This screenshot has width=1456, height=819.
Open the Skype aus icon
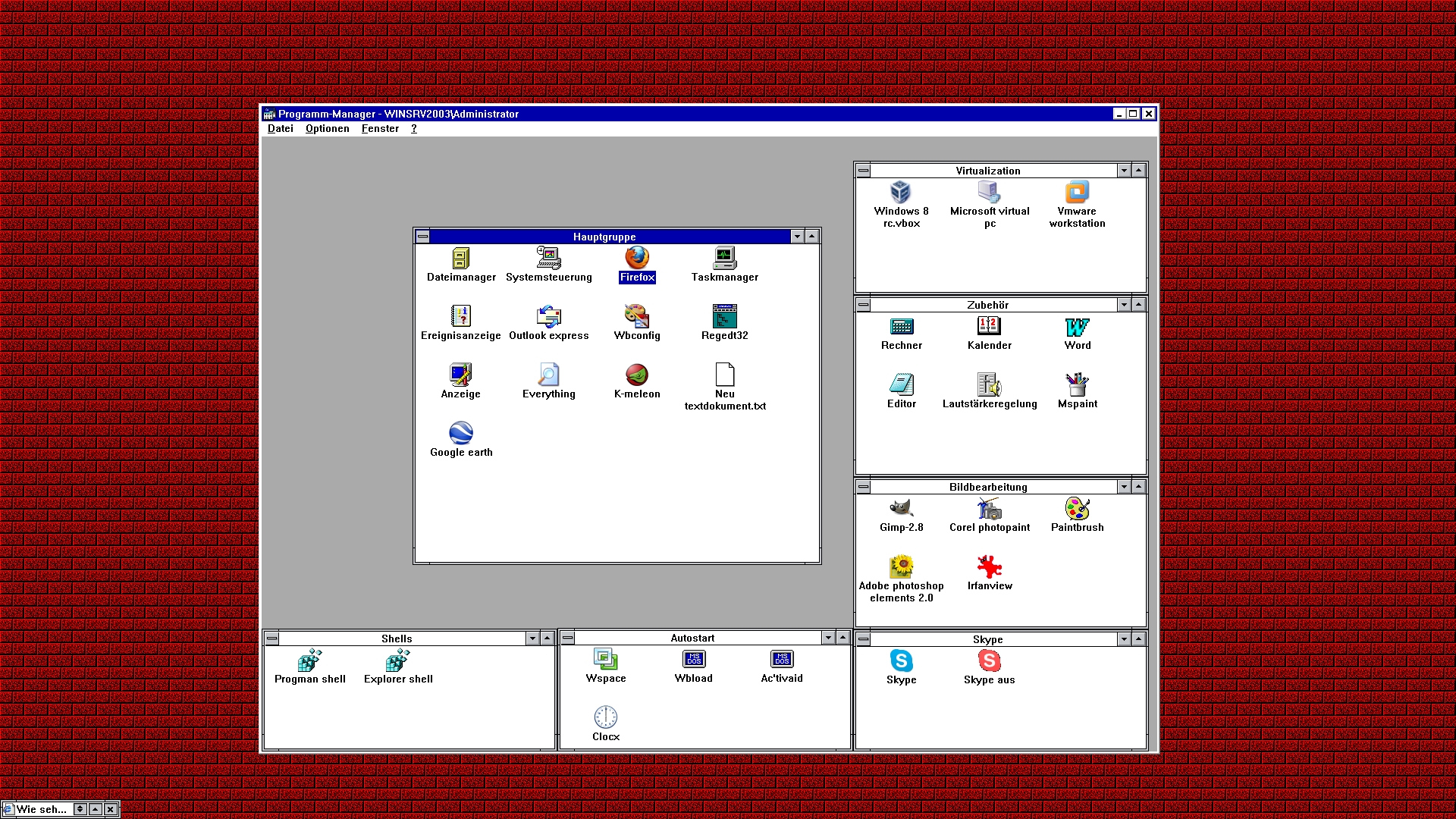[989, 661]
